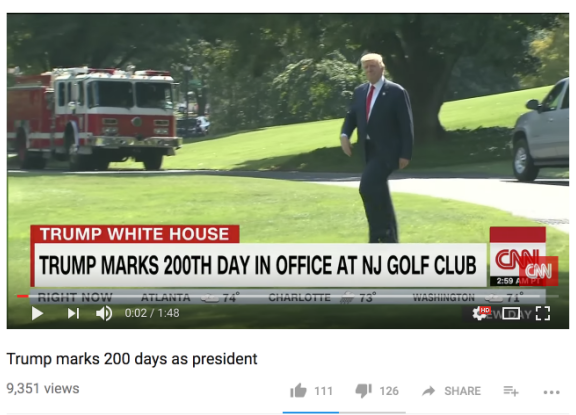Skip to the next video
The width and height of the screenshot is (576, 415).
tap(73, 313)
